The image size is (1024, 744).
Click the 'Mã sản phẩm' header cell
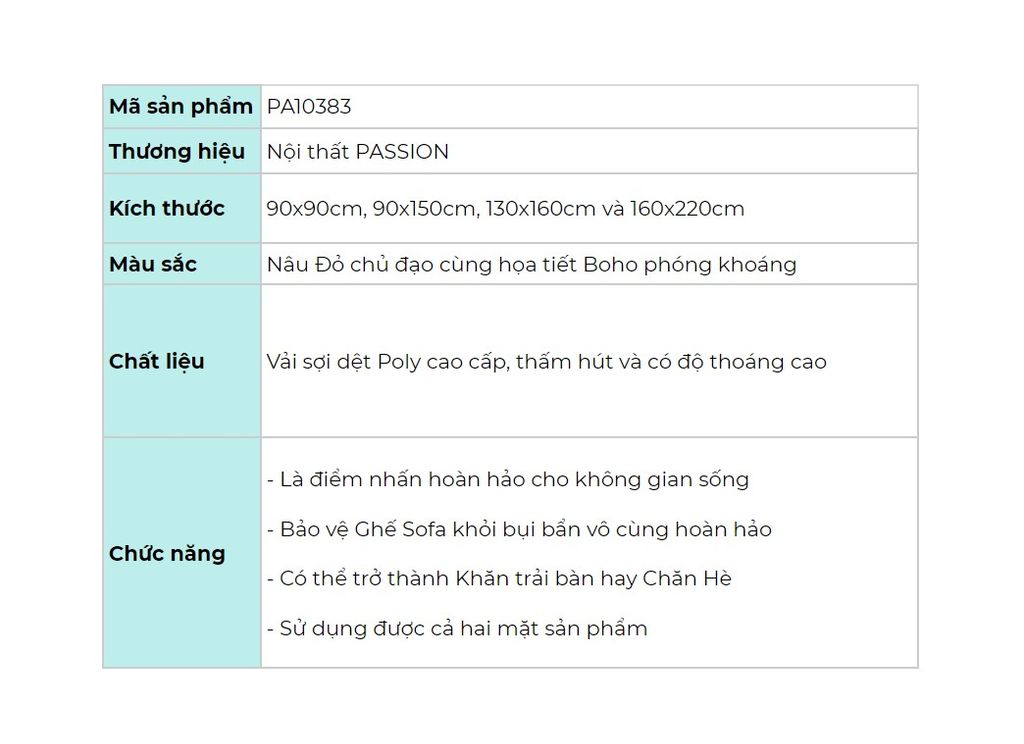[x=182, y=106]
